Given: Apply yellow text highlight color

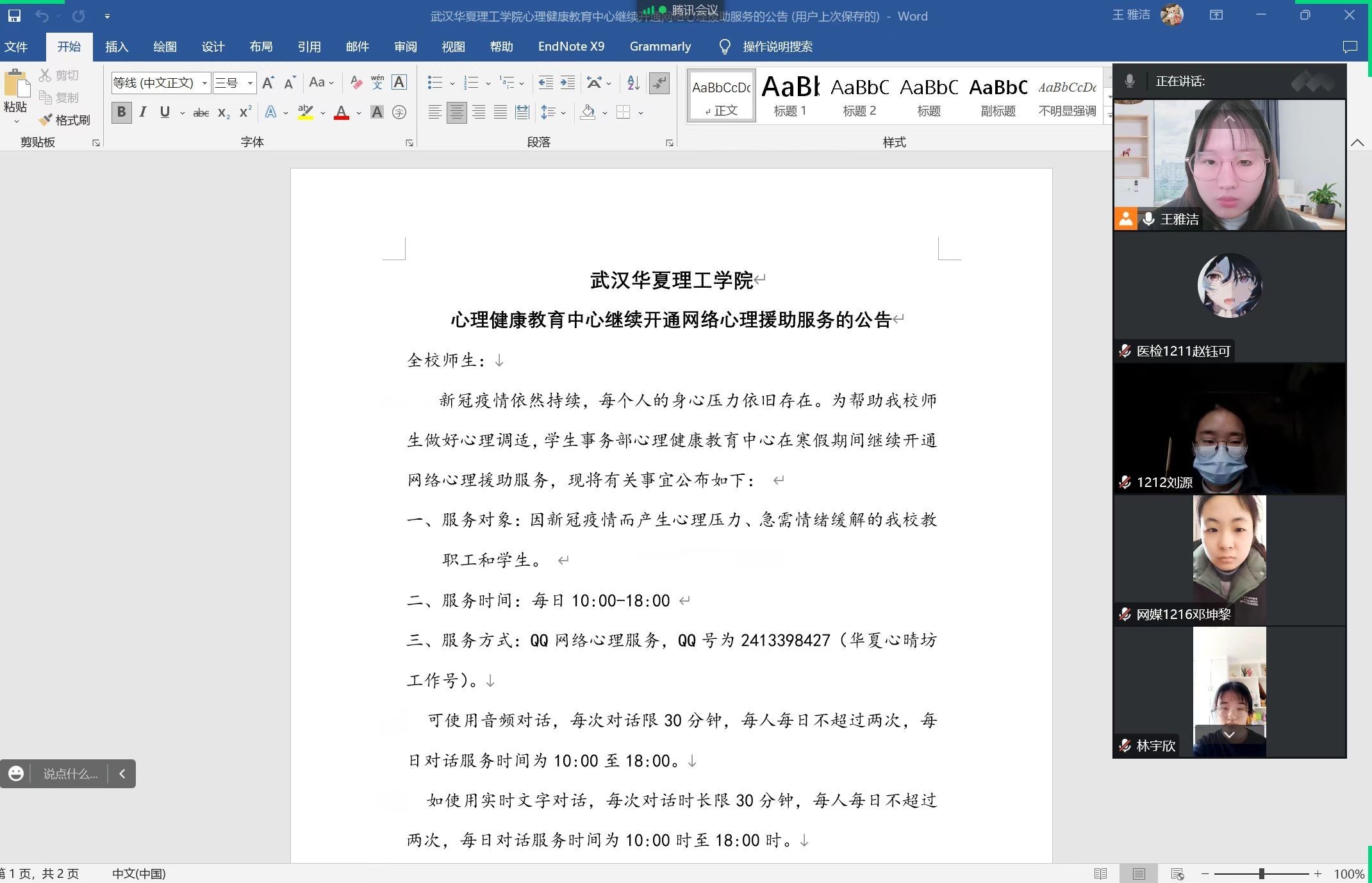Looking at the screenshot, I should [306, 113].
